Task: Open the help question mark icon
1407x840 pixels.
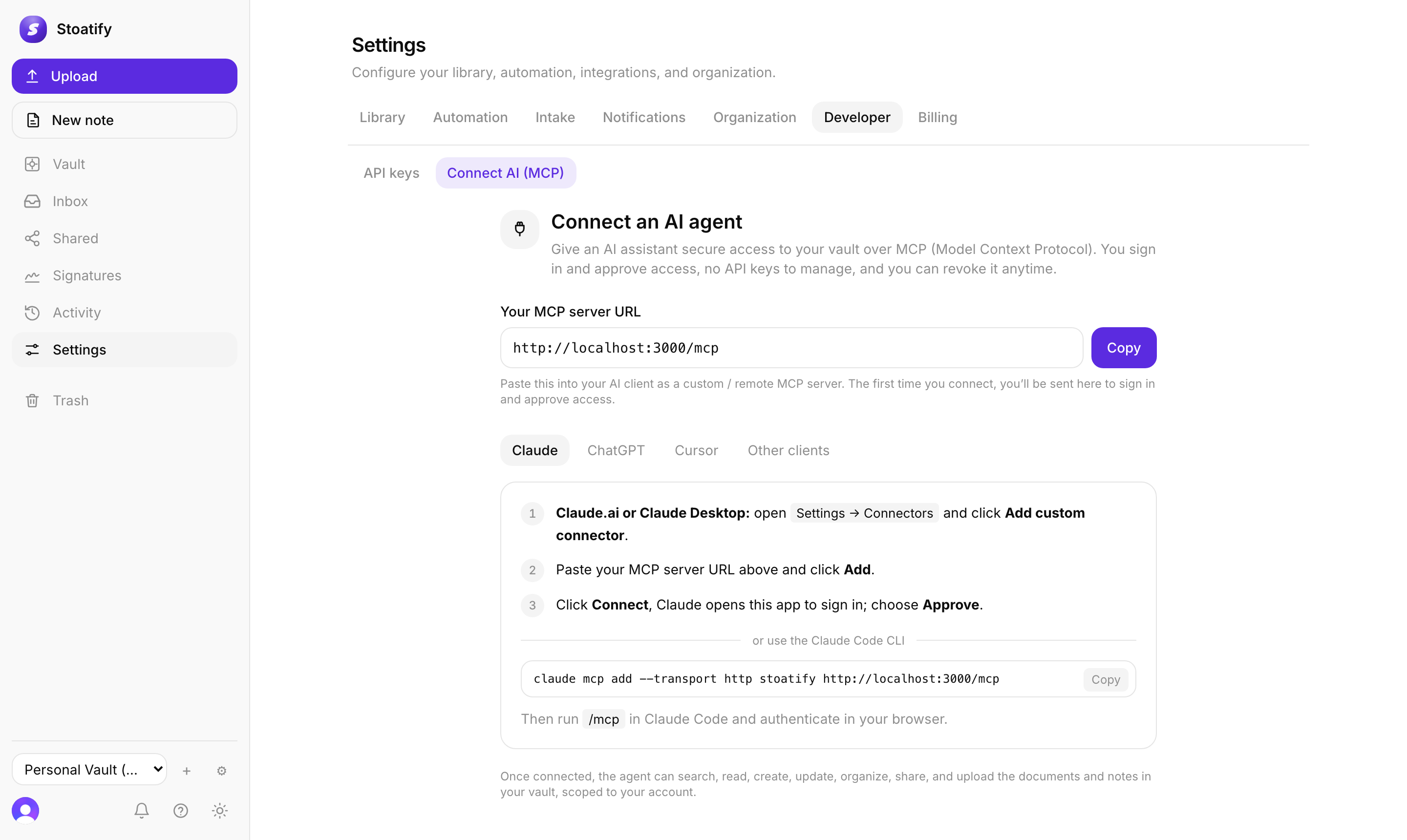Action: point(181,811)
